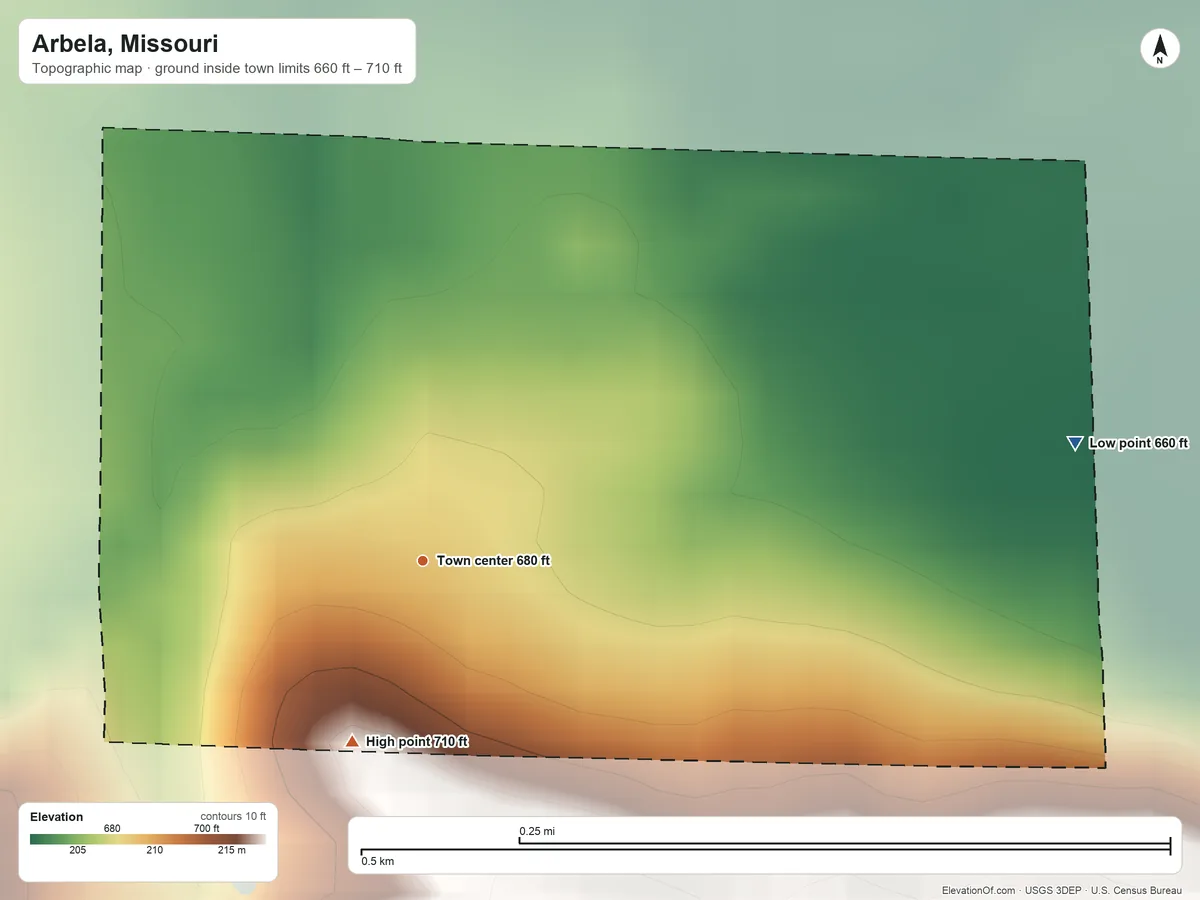Click the high point orange triangle marker

351,741
